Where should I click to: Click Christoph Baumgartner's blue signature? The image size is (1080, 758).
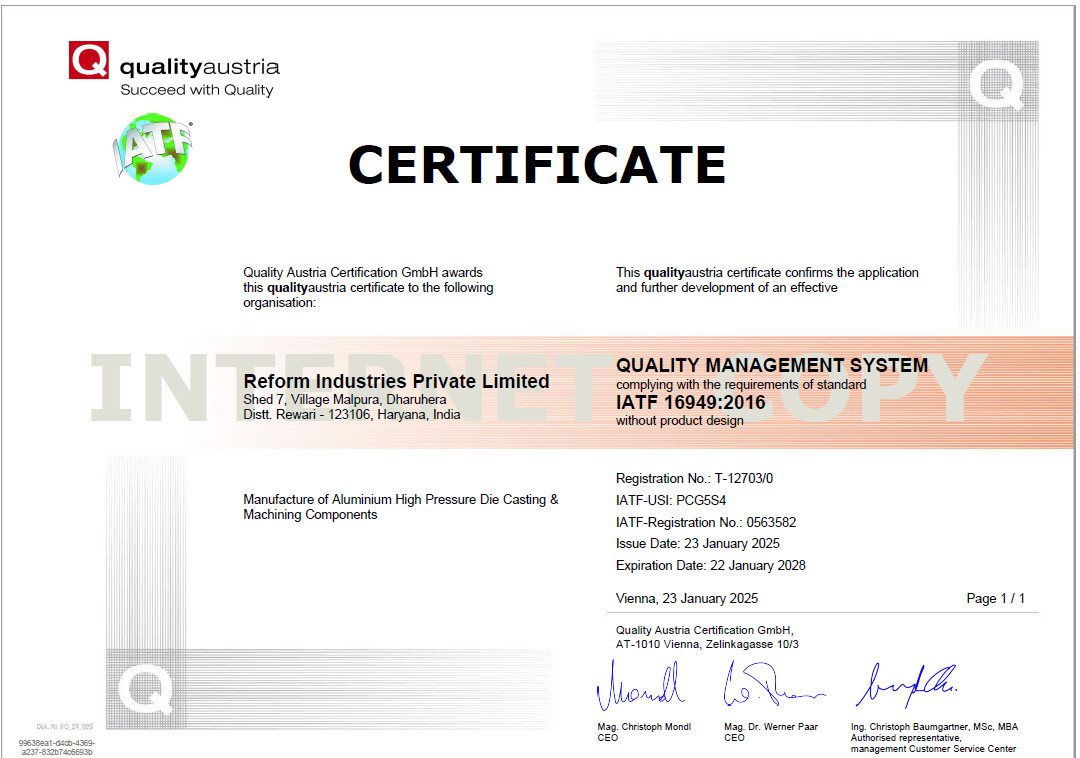(x=906, y=685)
